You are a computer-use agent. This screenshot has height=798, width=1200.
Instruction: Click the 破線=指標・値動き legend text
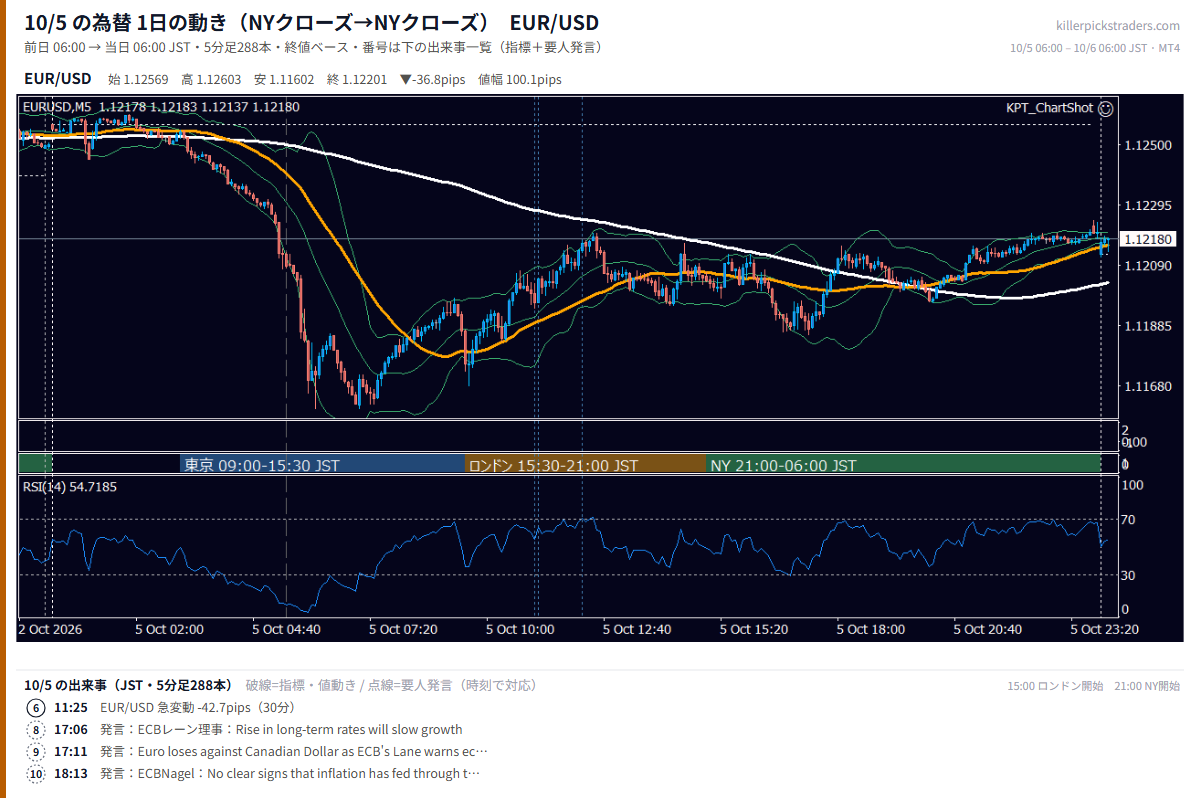(300, 685)
